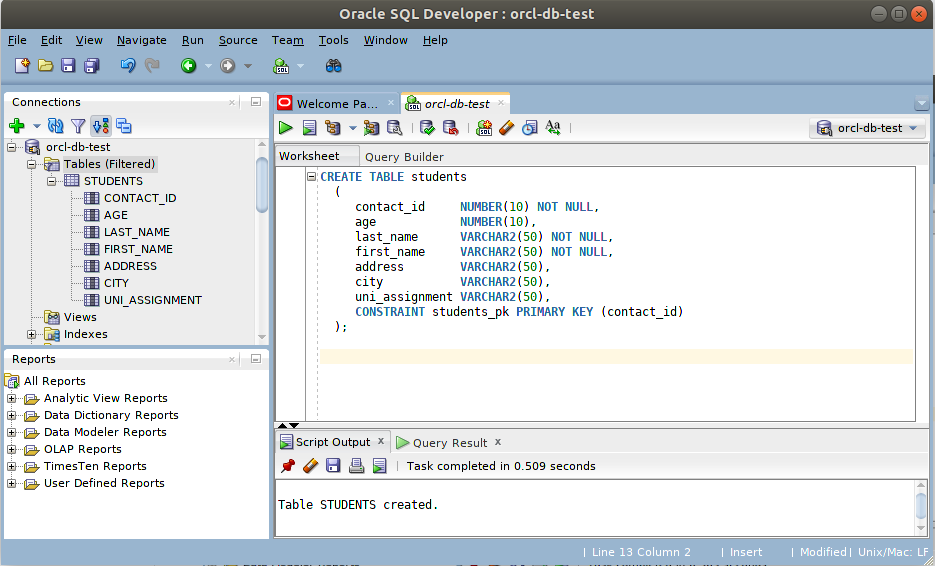Screen dimensions: 935x566
Task: Toggle the highlighted schema browser icon in Connections
Action: [x=100, y=126]
